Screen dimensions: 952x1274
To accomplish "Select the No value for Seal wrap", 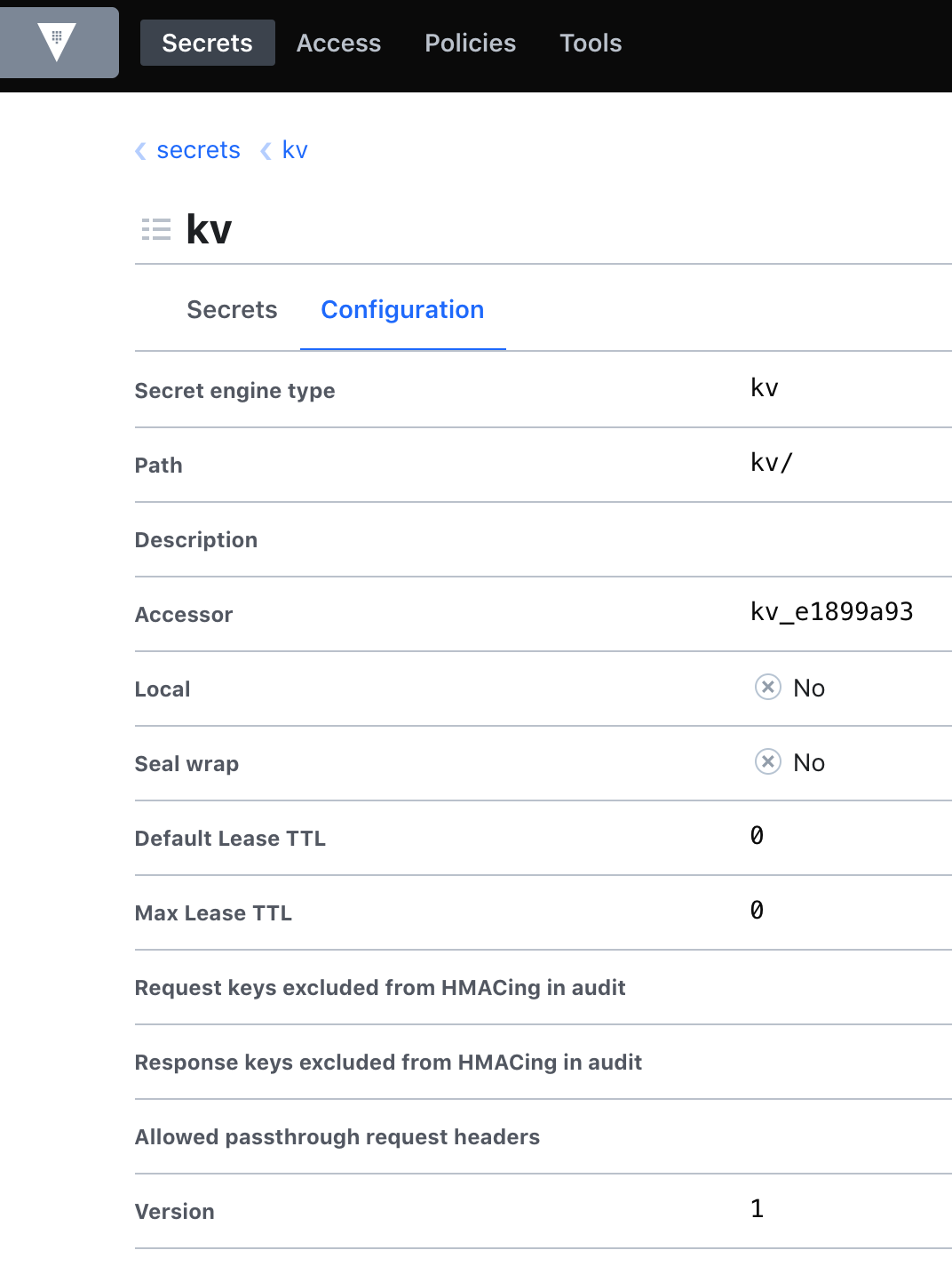I will (806, 761).
